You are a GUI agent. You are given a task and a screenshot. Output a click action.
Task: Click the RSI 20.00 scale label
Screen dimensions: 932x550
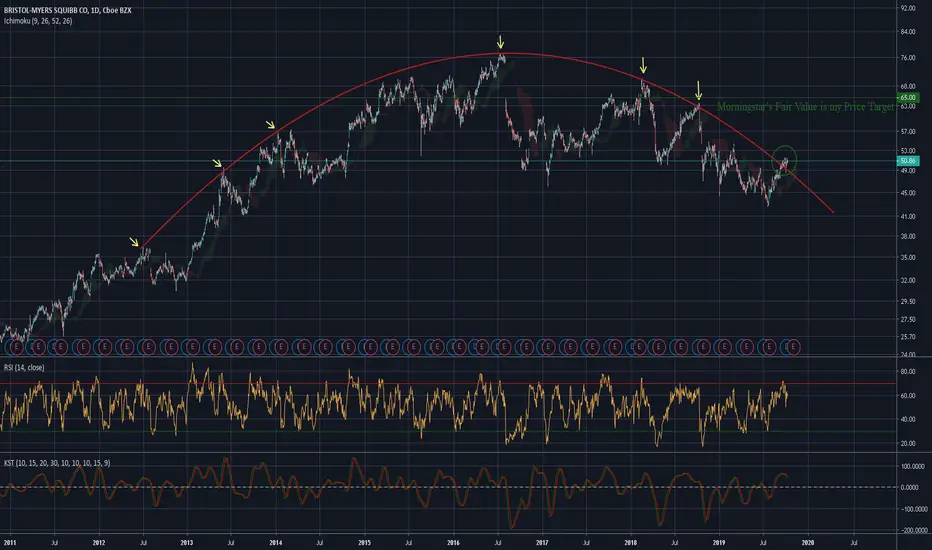908,444
